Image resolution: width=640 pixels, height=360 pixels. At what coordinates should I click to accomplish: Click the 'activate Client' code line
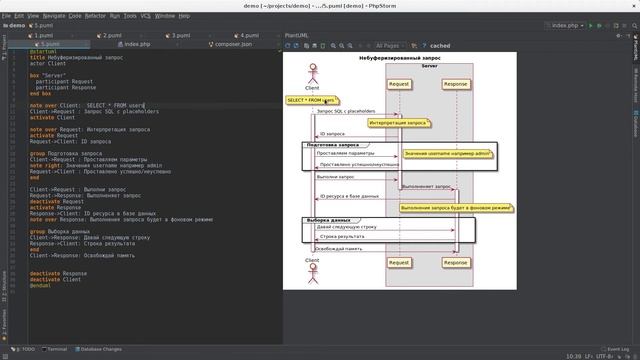click(52, 118)
